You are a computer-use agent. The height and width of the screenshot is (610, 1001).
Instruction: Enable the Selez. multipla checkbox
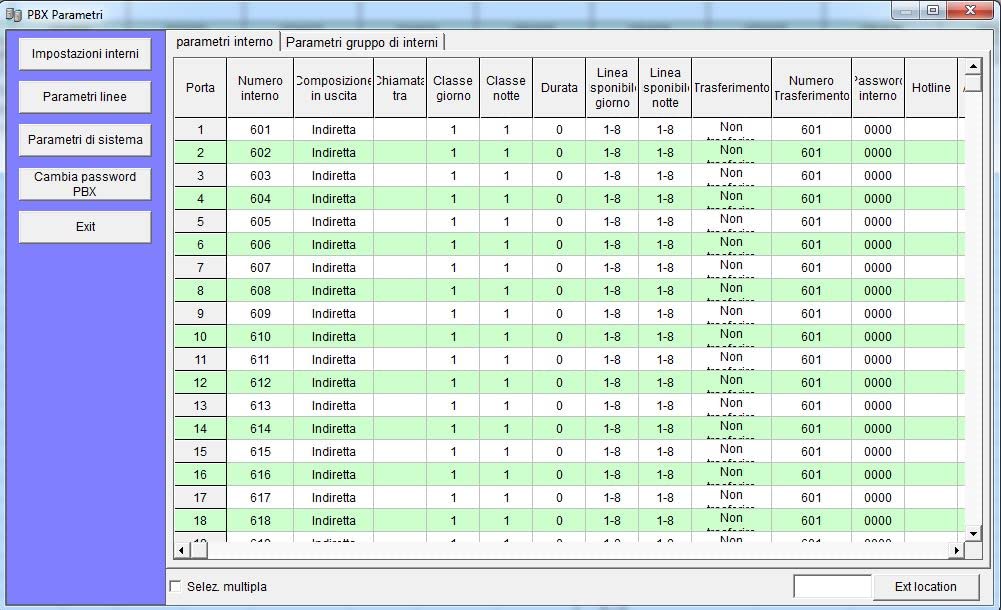(176, 586)
